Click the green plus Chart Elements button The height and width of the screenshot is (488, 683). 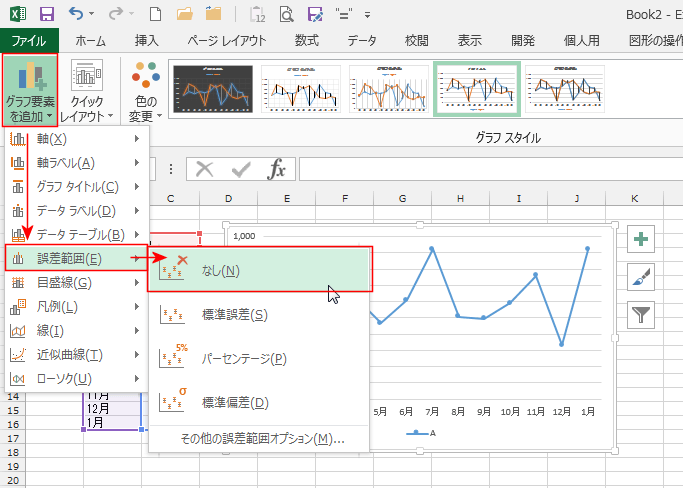pos(640,239)
